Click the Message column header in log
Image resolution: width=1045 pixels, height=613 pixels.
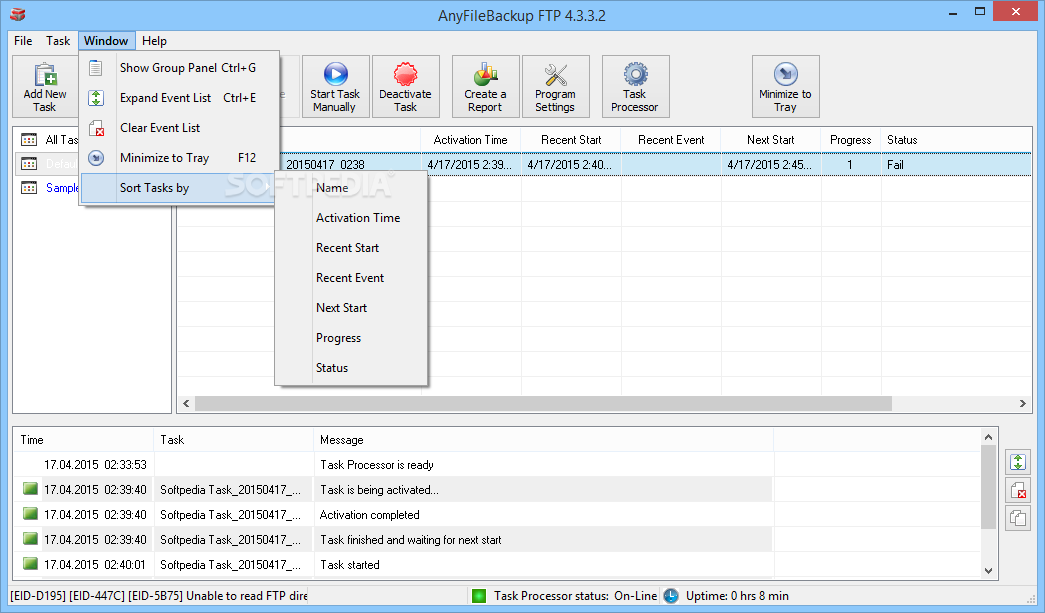[x=543, y=440]
